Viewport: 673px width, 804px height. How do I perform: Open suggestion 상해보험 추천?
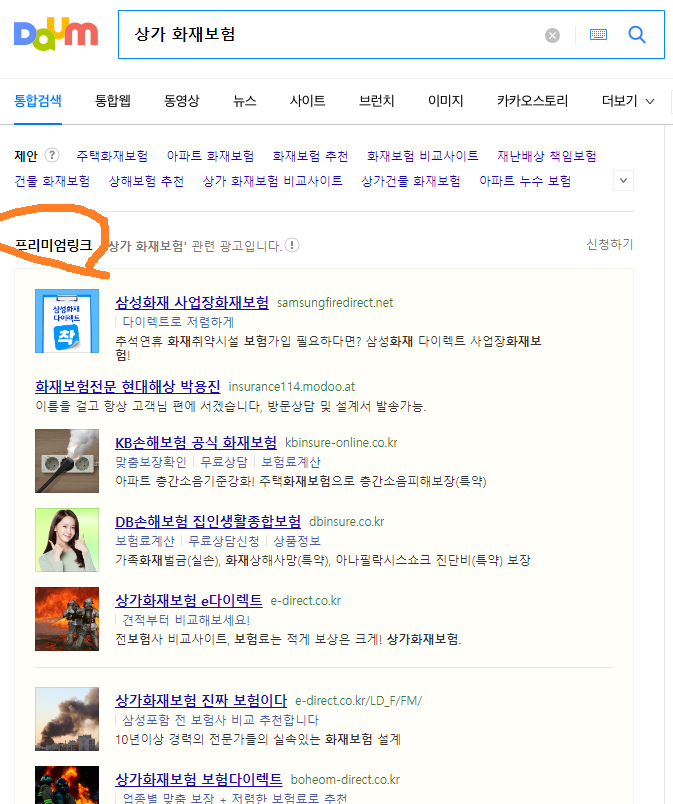point(146,181)
